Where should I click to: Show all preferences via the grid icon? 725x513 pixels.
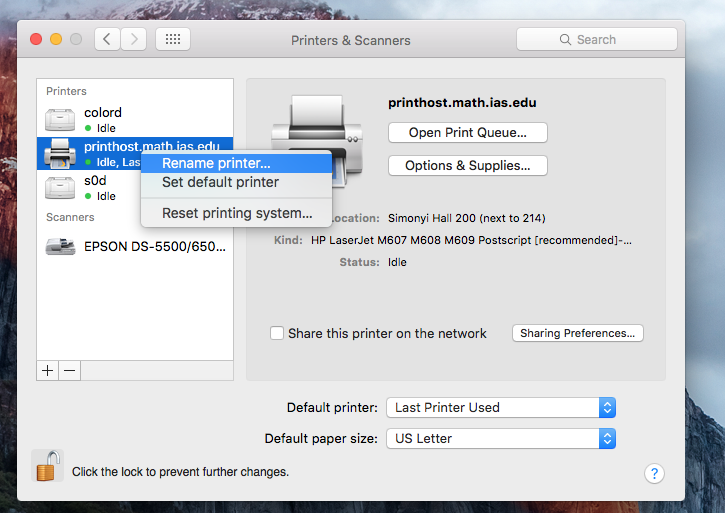point(173,39)
